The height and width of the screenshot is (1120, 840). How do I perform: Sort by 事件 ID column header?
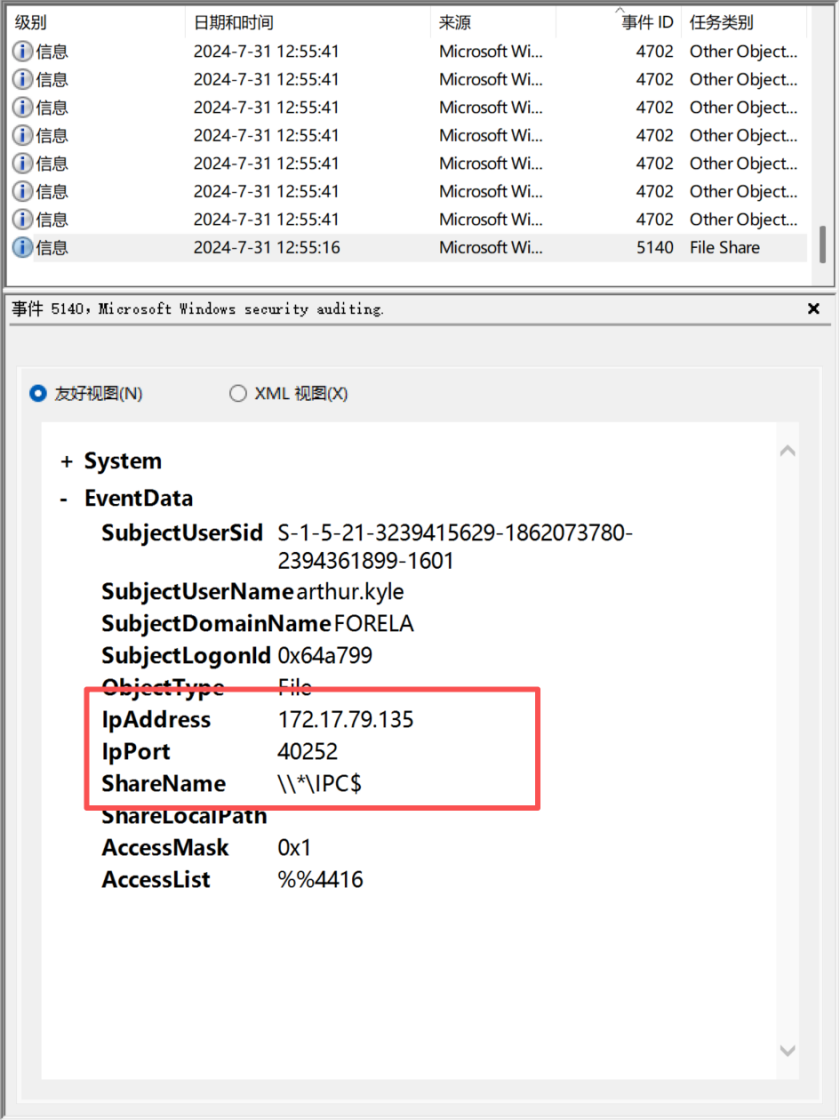(647, 22)
